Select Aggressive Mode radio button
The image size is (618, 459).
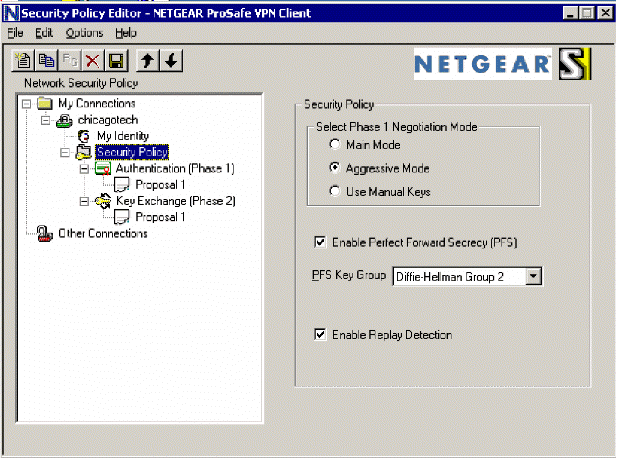tap(335, 168)
